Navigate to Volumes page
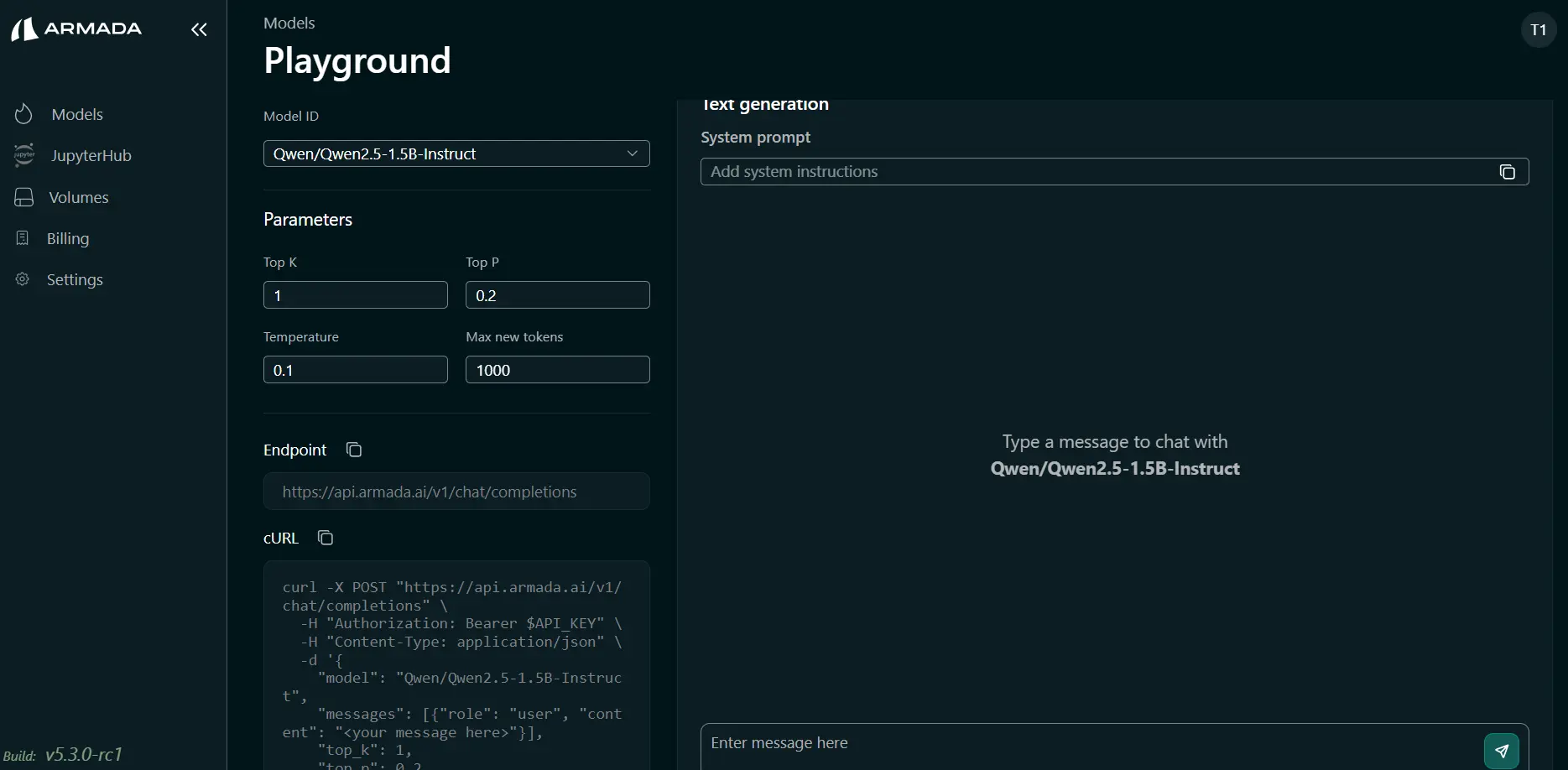 point(79,197)
